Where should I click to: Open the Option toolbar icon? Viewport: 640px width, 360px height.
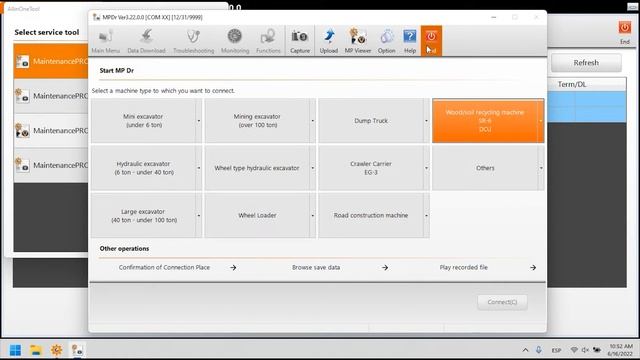[x=387, y=41]
